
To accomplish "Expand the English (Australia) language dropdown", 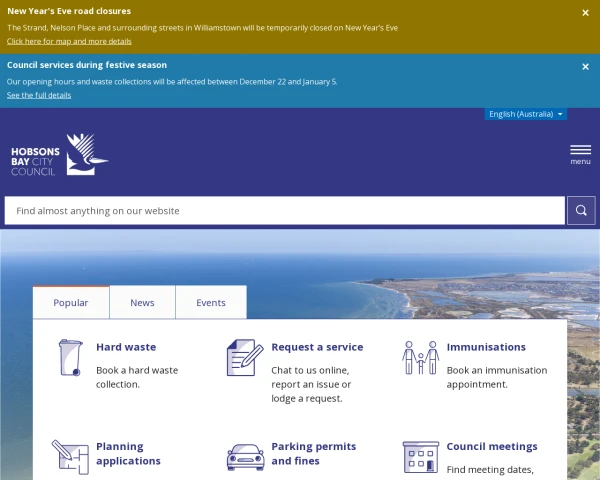I will pyautogui.click(x=526, y=114).
